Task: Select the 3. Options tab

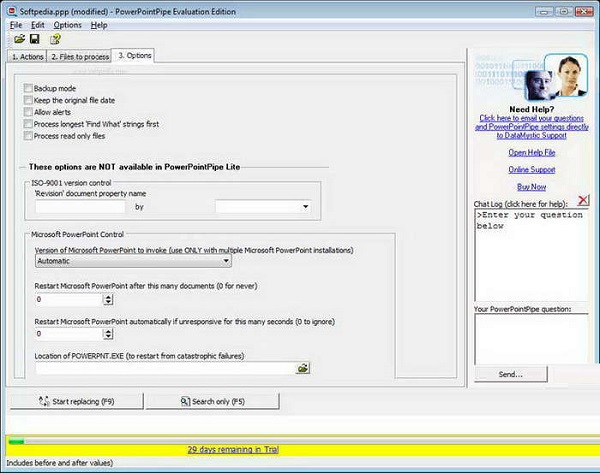Action: click(134, 56)
